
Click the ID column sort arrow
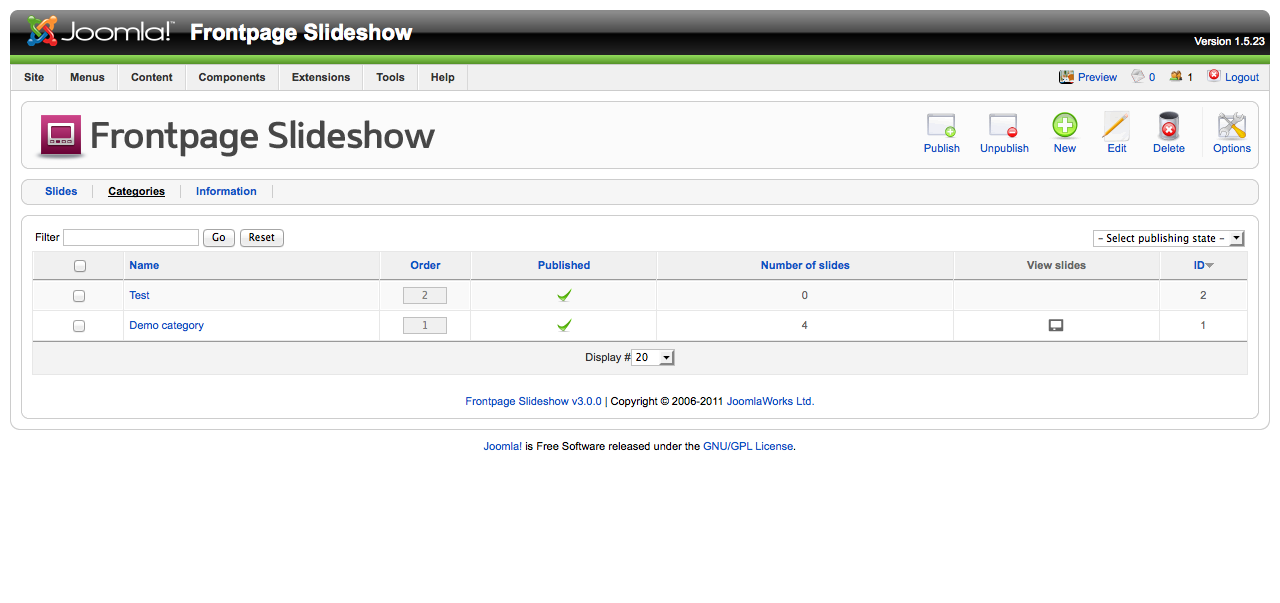coord(1210,265)
